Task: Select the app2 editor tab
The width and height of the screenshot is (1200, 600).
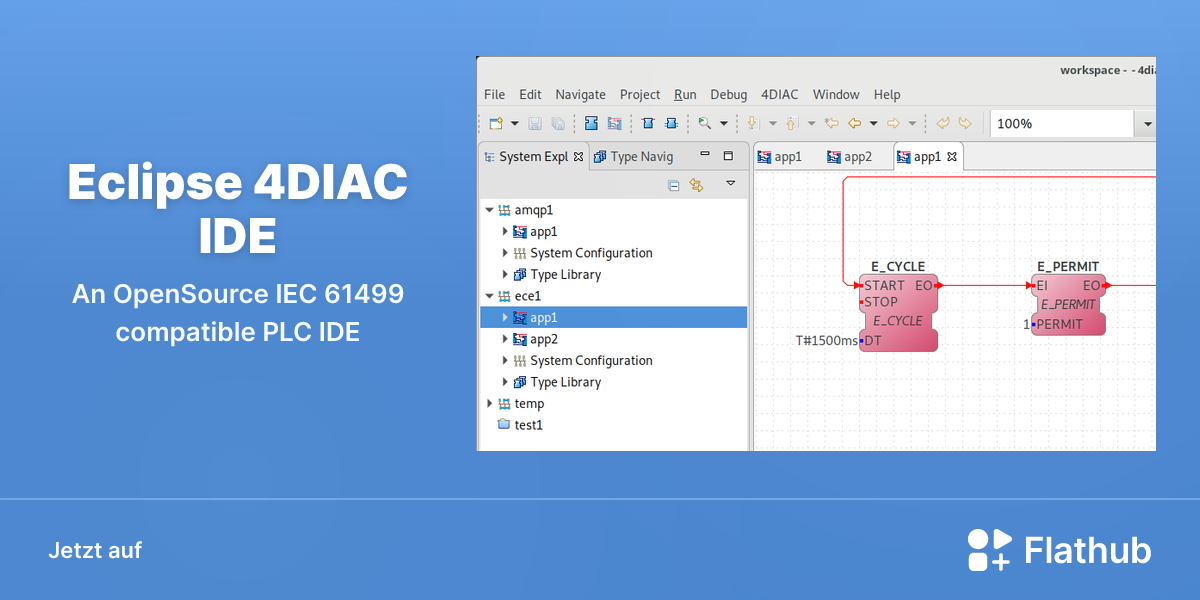Action: [849, 156]
